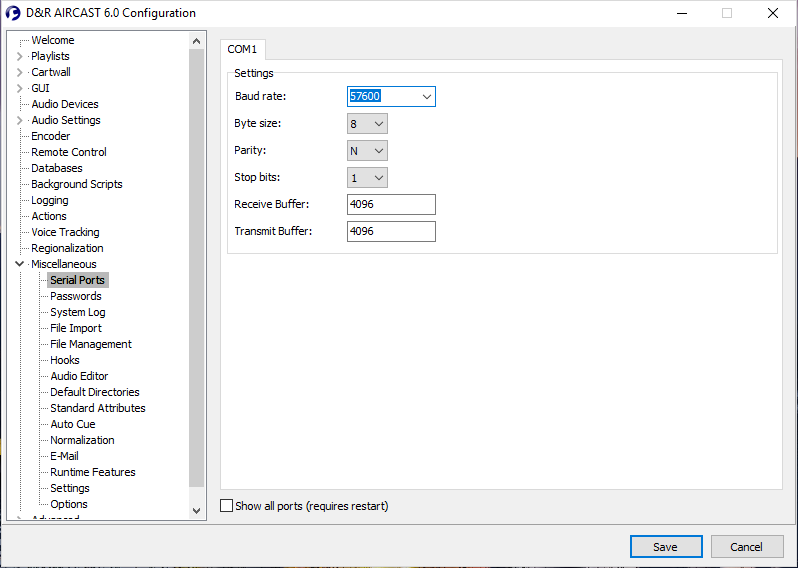Viewport: 798px width, 568px height.
Task: Collapse the Miscellaneous tree node
Action: pyautogui.click(x=19, y=264)
